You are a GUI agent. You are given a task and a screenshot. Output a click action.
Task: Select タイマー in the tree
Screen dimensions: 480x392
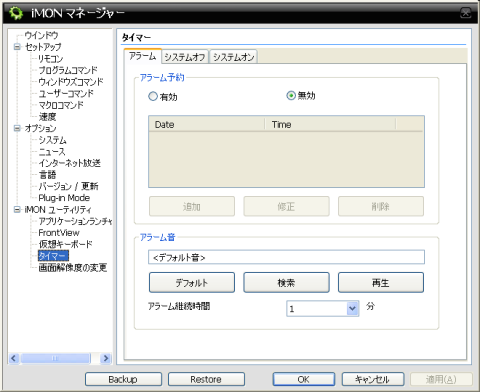(x=53, y=256)
